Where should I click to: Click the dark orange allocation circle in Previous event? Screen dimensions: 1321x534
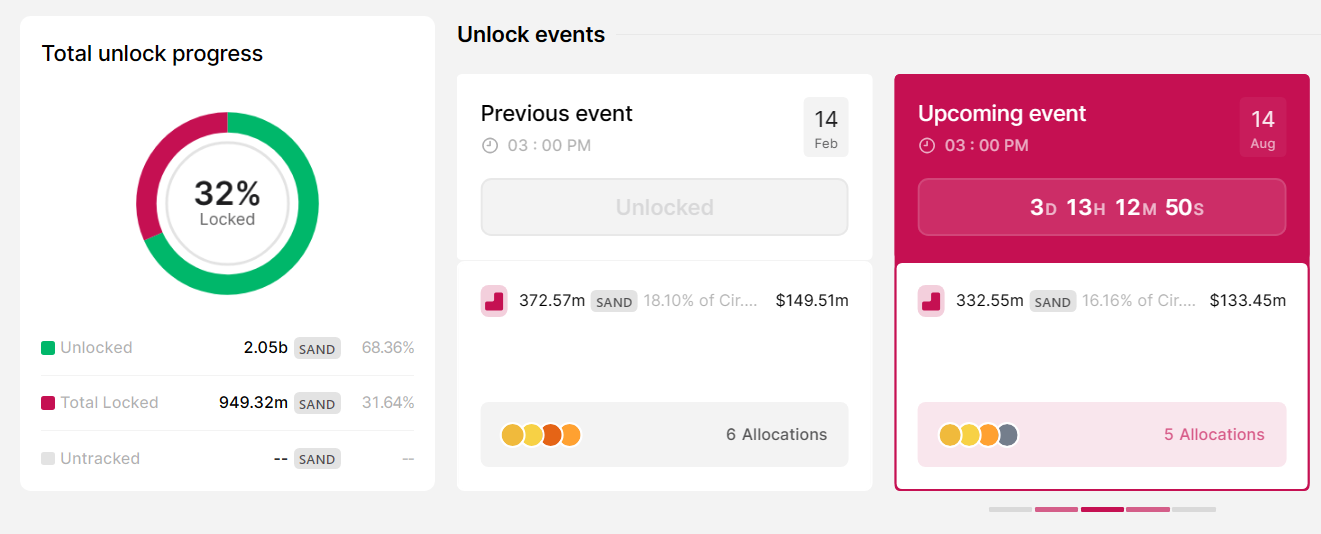pos(551,435)
